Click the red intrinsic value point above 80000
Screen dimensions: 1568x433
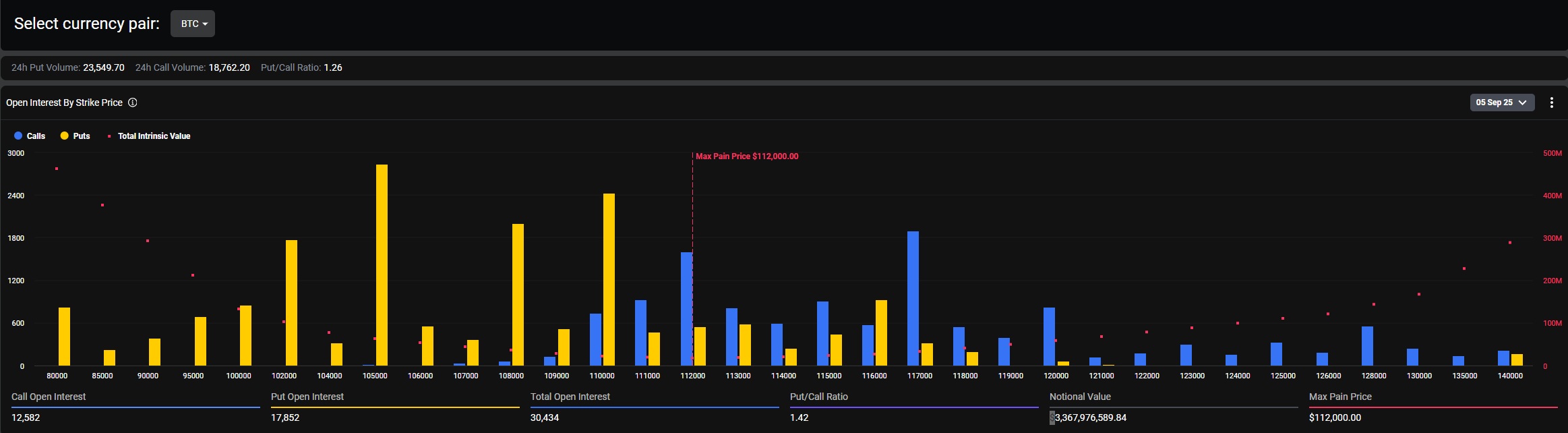(57, 169)
